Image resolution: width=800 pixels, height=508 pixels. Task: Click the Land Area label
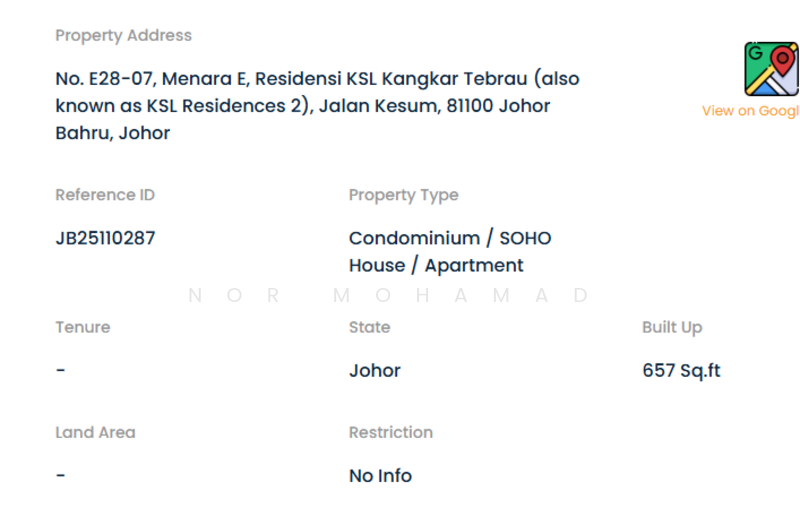tap(95, 432)
